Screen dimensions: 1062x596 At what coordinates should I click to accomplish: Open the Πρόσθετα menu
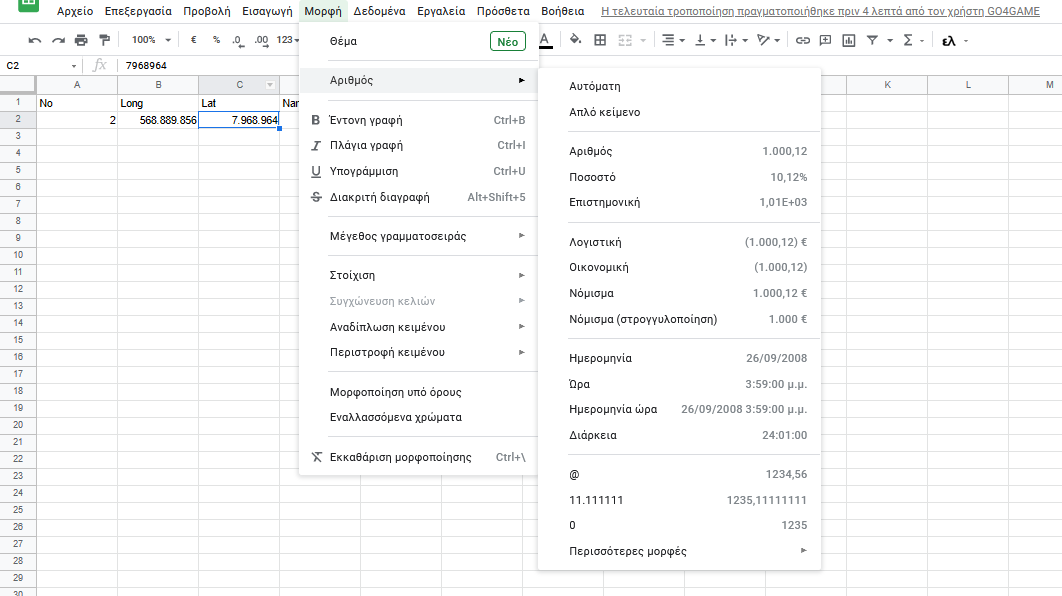point(503,11)
